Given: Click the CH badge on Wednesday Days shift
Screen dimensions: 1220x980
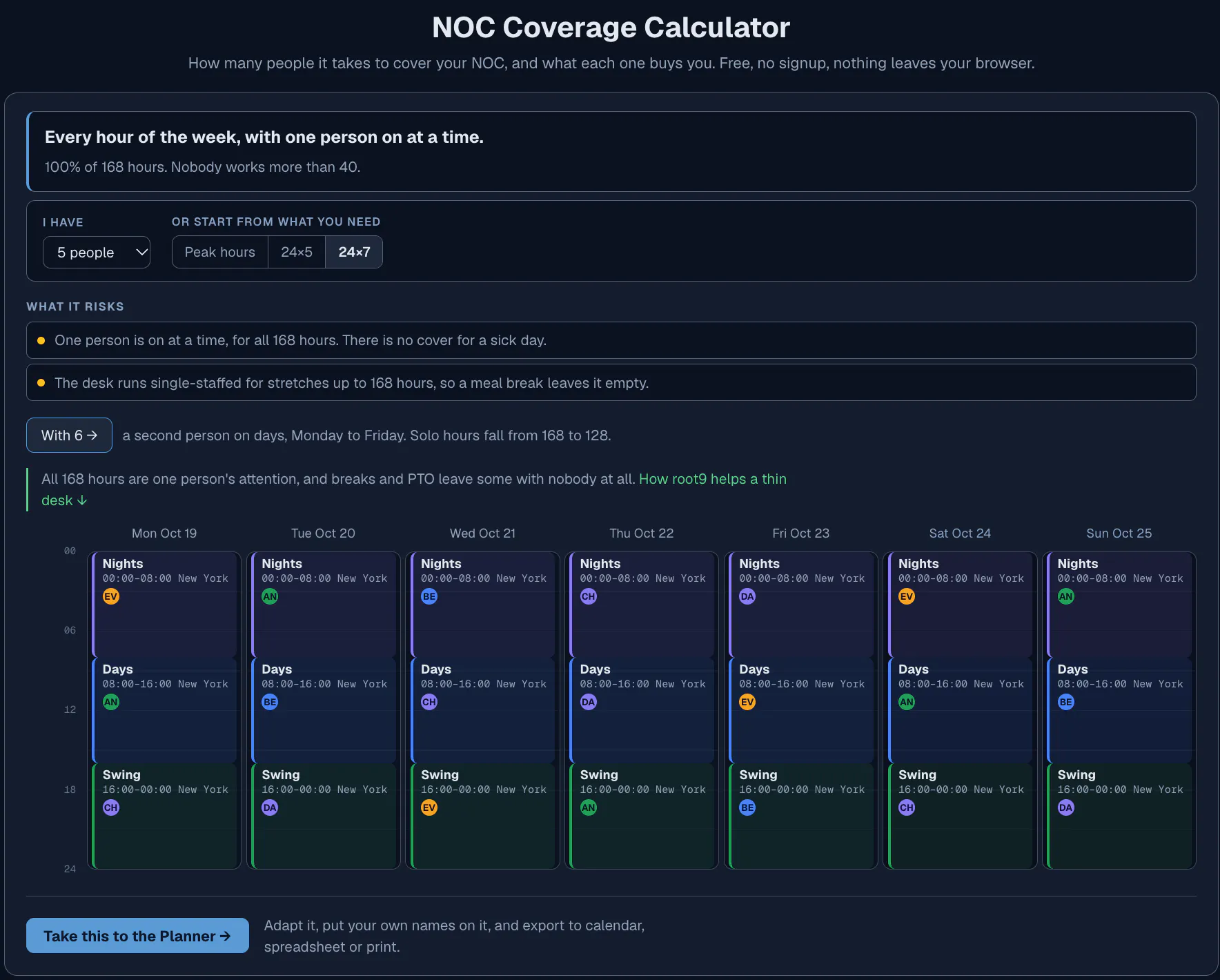Looking at the screenshot, I should 429,702.
